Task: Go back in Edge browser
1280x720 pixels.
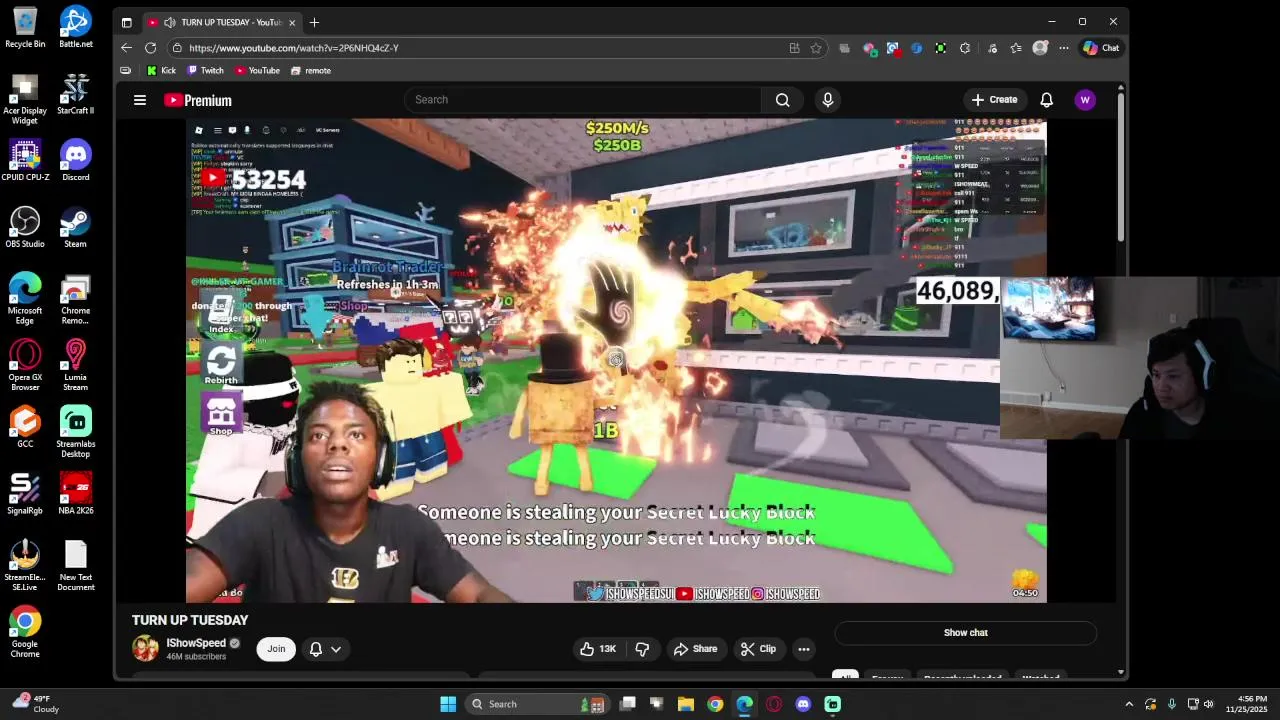Action: click(x=126, y=48)
